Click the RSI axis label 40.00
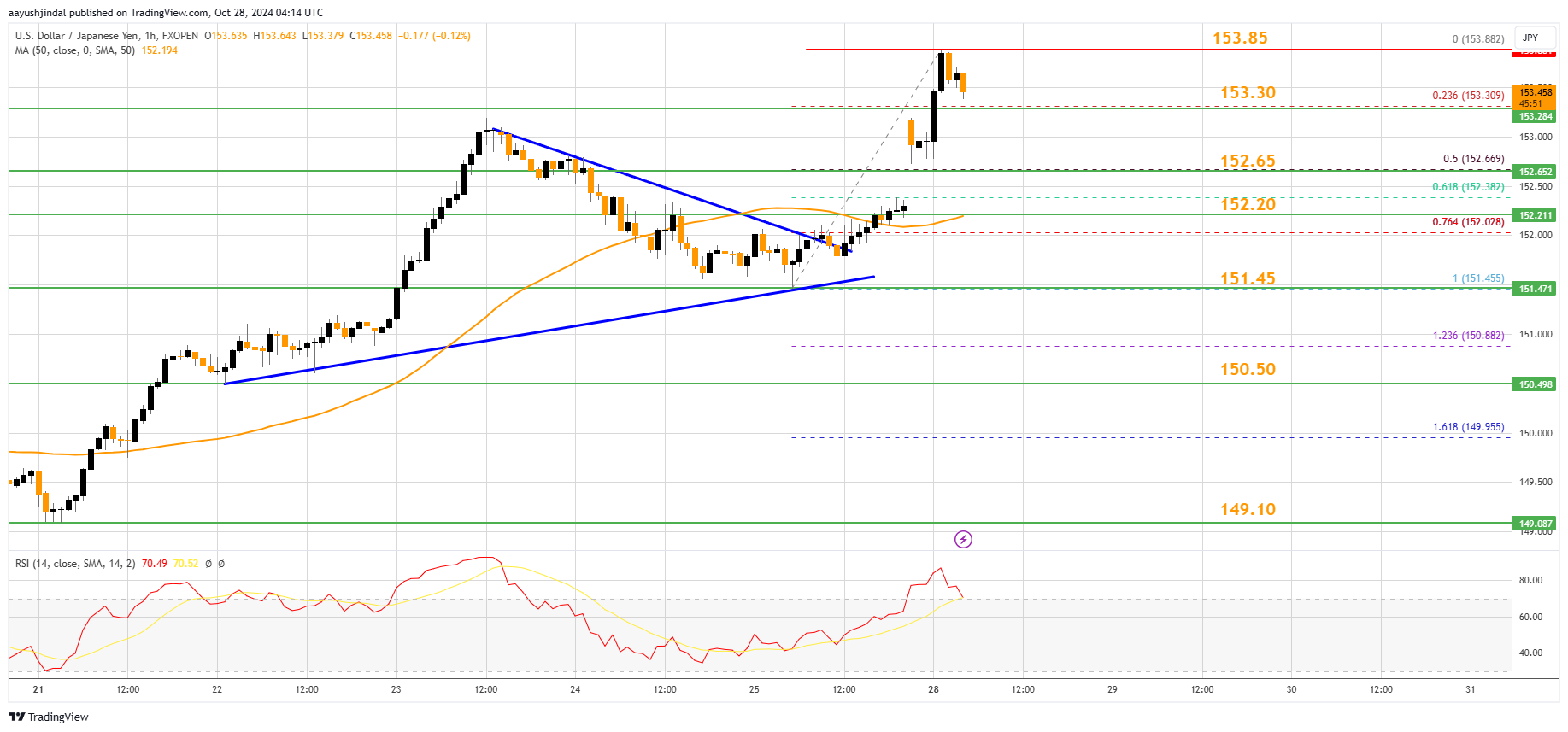This screenshot has width=1568, height=732. pos(1530,653)
